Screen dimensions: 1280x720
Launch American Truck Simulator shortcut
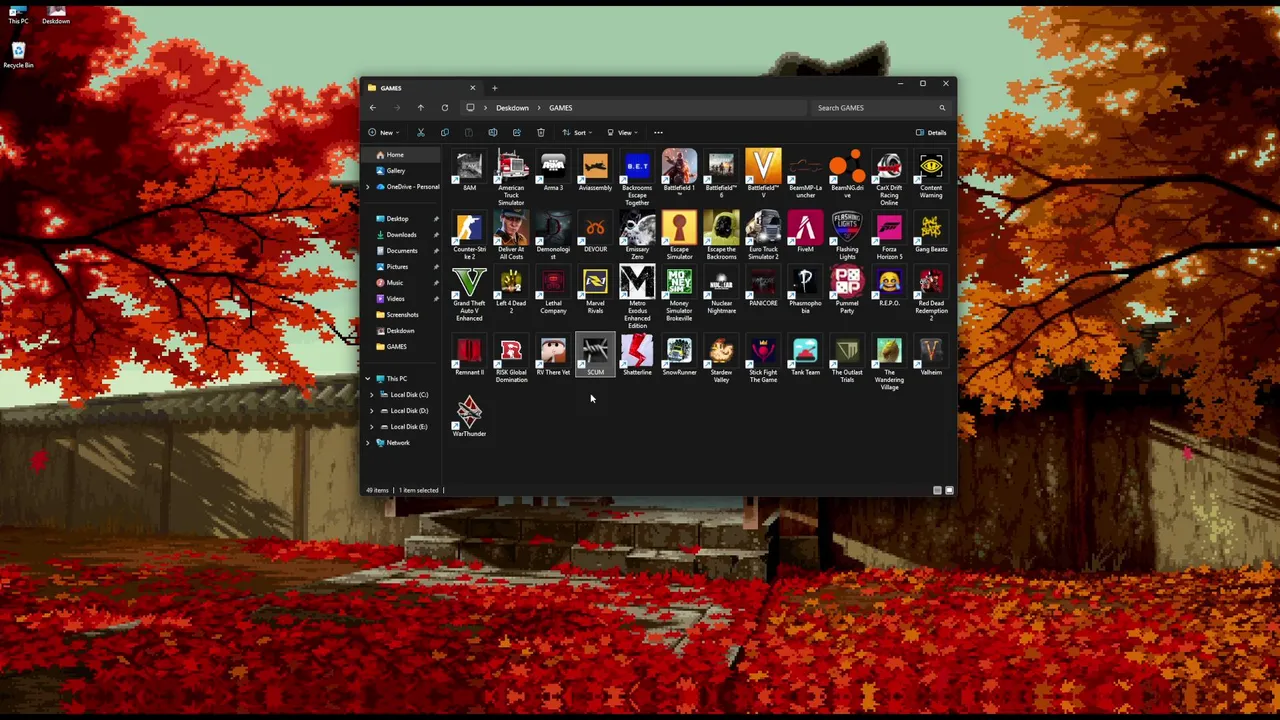511,178
